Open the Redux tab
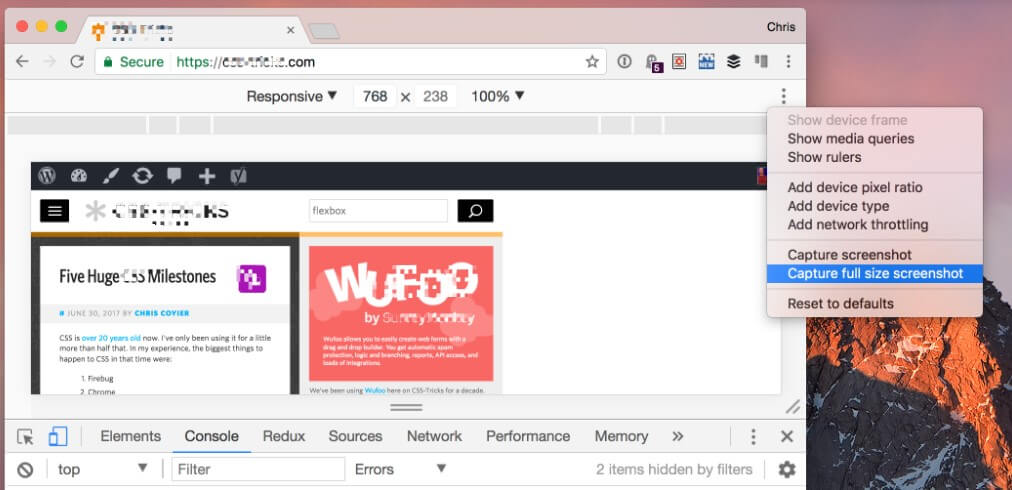The width and height of the screenshot is (1012, 490). click(284, 436)
